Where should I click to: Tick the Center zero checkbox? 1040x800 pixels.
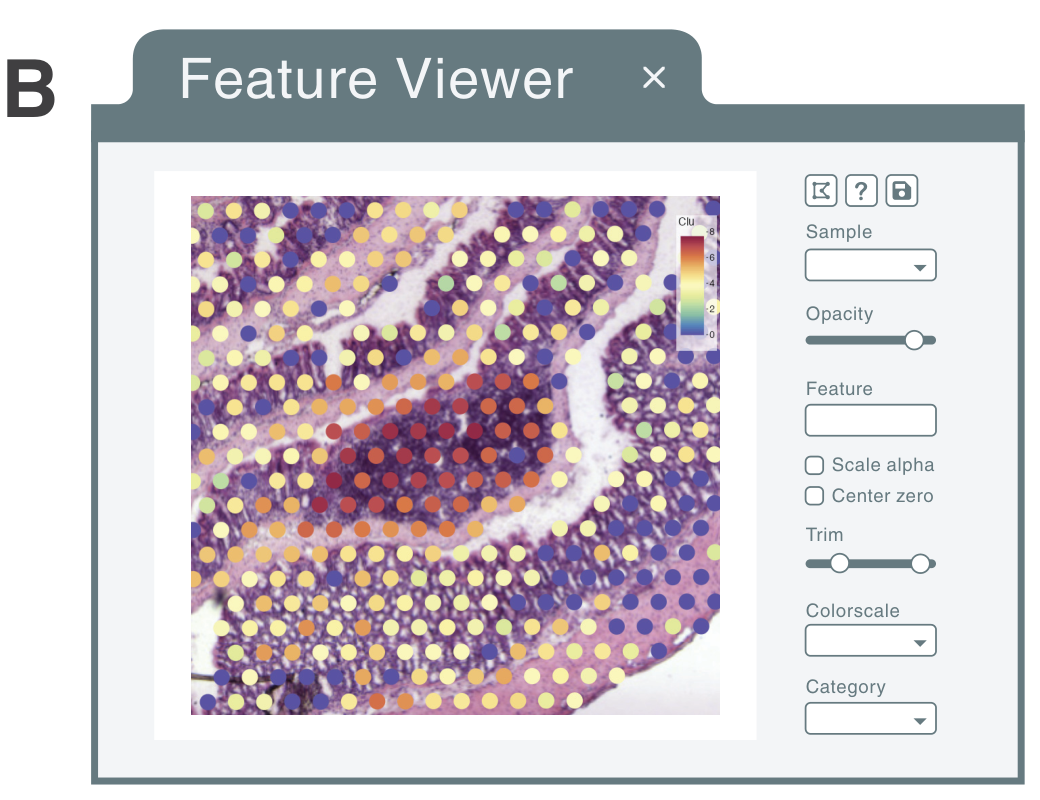pos(815,496)
